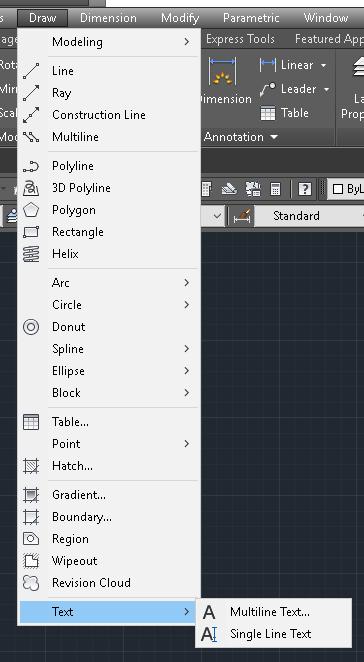
Task: Choose the Ray drawing command
Action: click(x=109, y=93)
